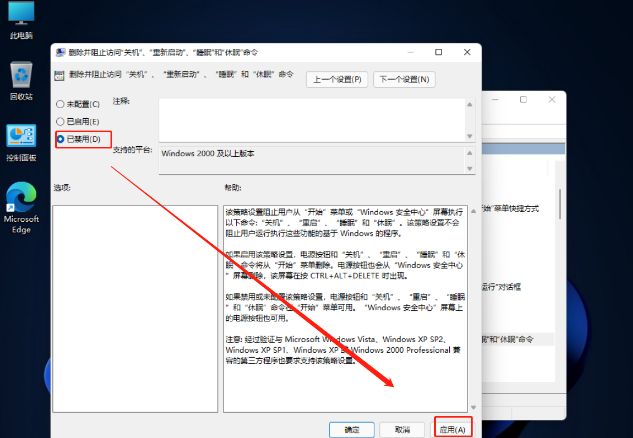
Task: Go to 上一个设置(P) previous setting
Action: tap(337, 80)
